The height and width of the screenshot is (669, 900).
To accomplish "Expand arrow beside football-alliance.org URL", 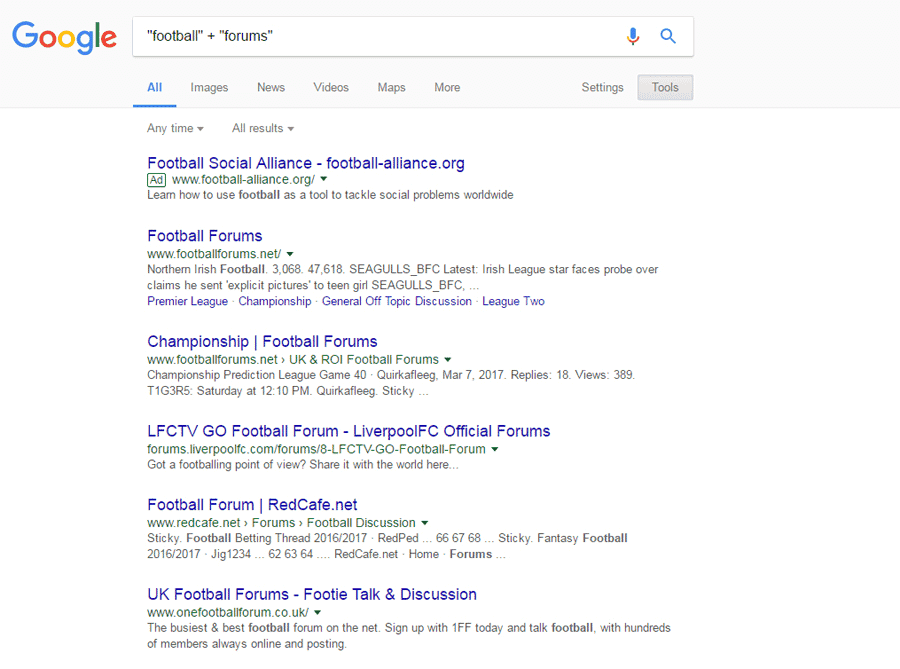I will pyautogui.click(x=324, y=180).
